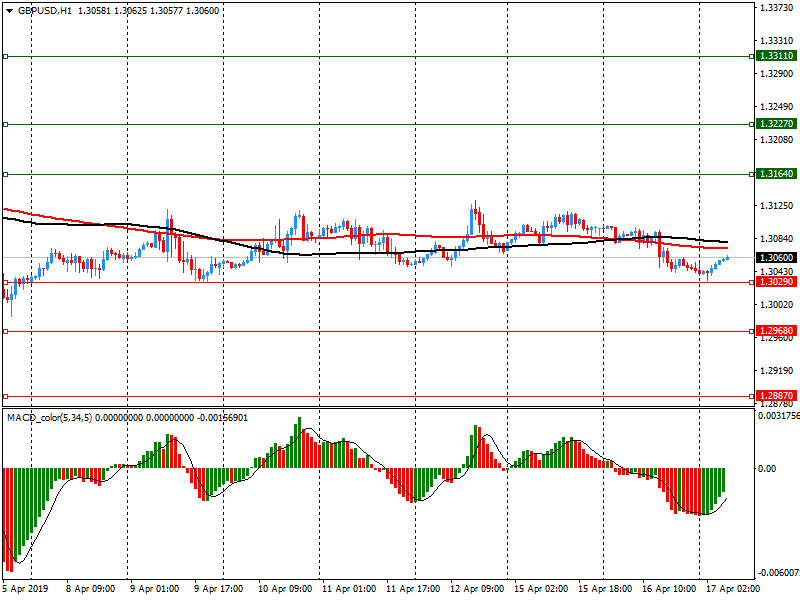This screenshot has width=800, height=600.
Task: Click the MACD zero level 0.00 scale label
Action: (767, 468)
